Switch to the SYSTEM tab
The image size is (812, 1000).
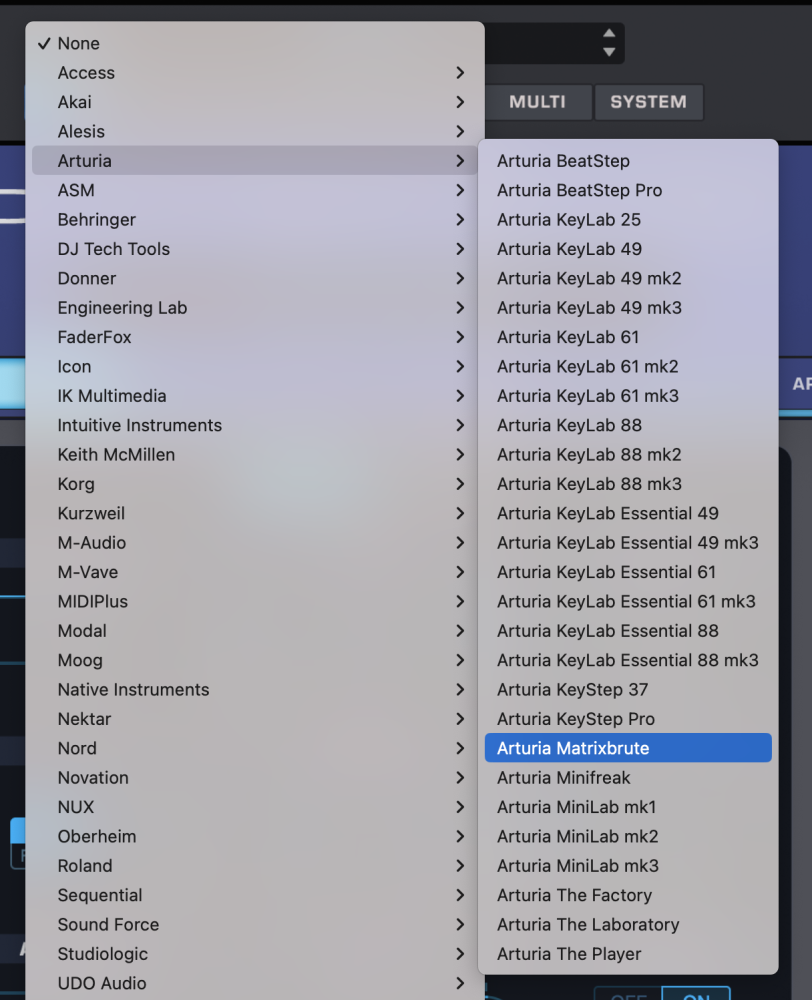pos(649,102)
